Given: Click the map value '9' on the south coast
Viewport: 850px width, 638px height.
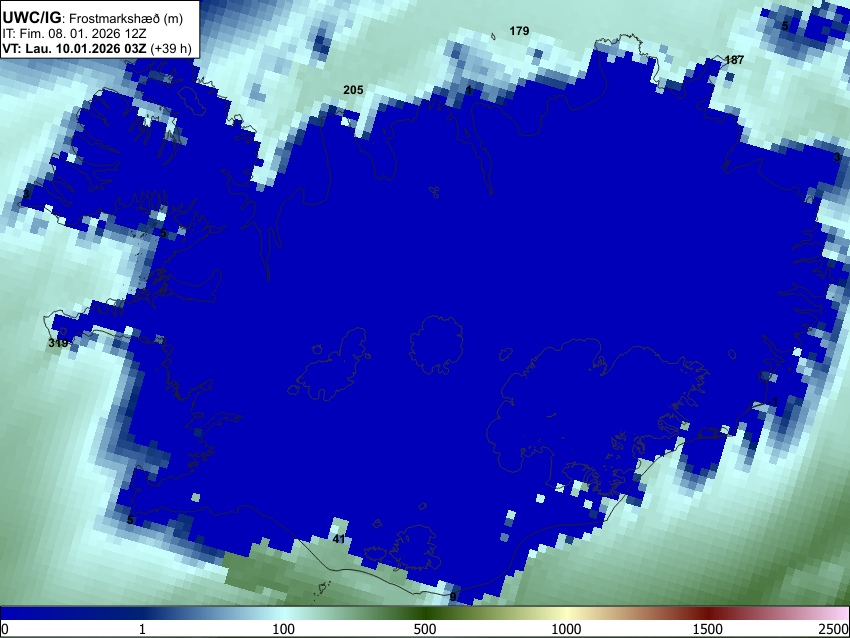Looking at the screenshot, I should 453,597.
